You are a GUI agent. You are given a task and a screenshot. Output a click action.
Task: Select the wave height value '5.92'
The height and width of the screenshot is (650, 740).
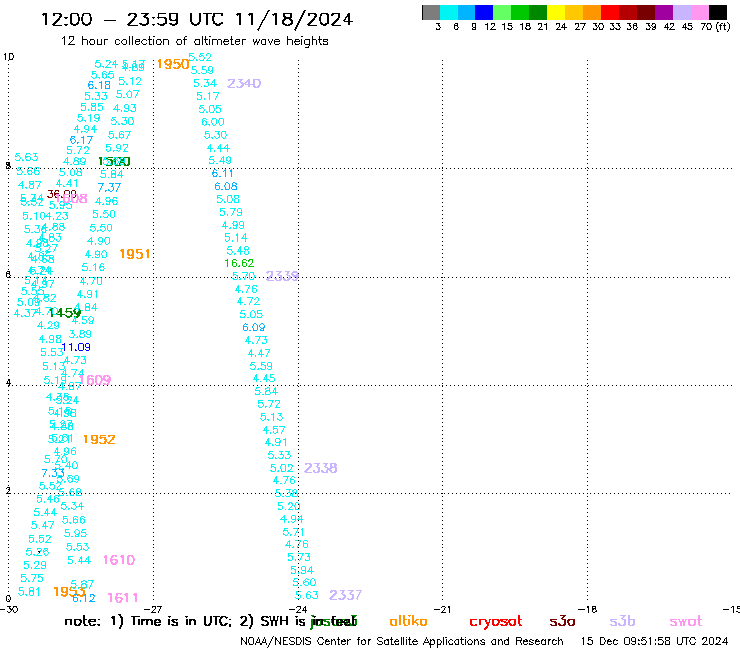pos(117,148)
